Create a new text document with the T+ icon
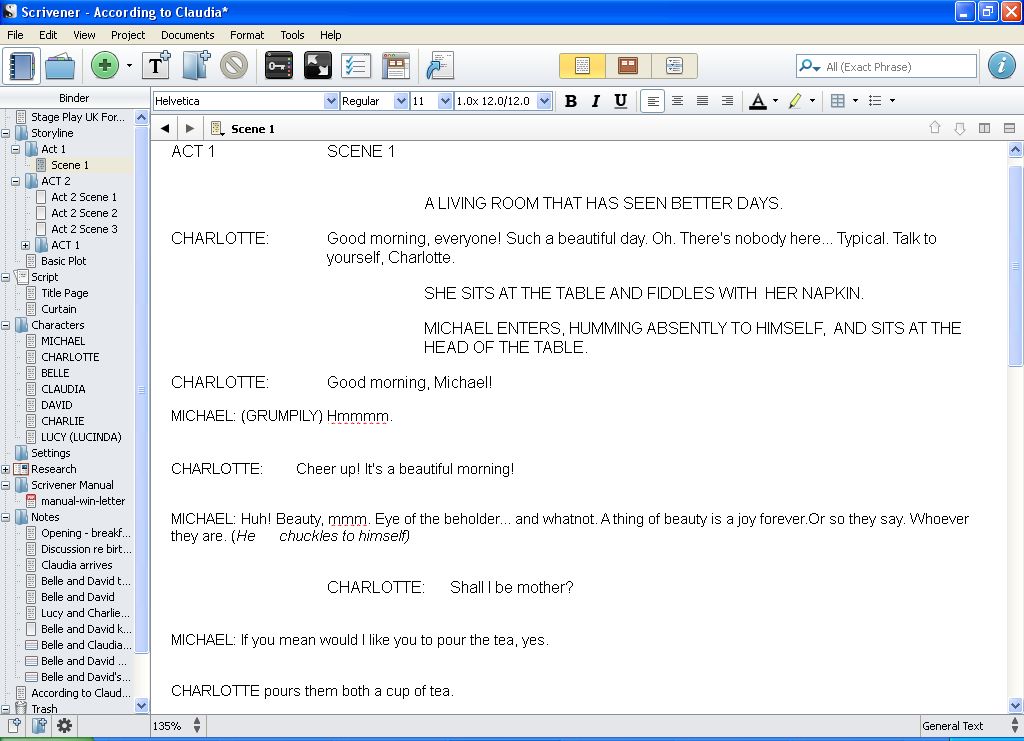 tap(156, 65)
